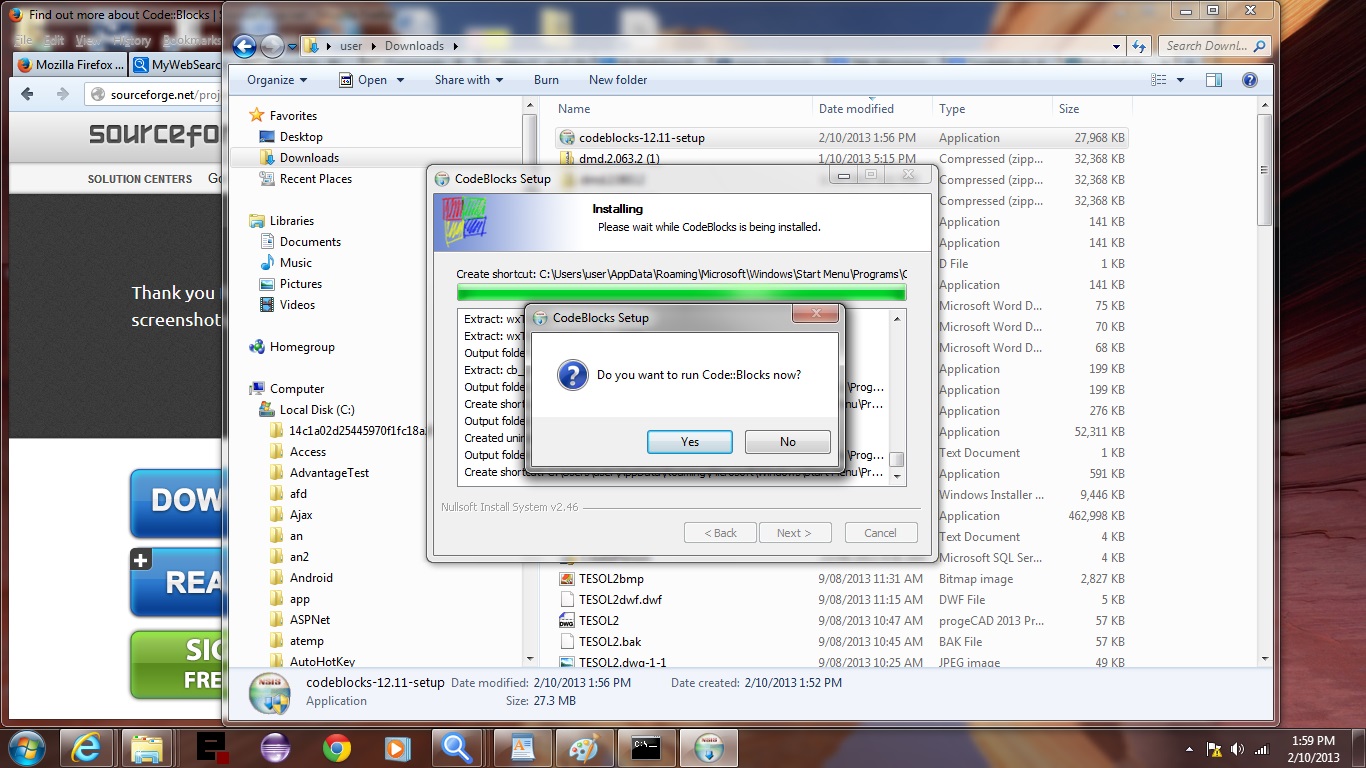Select the AdvantageTest folder
1366x768 pixels.
(x=329, y=473)
